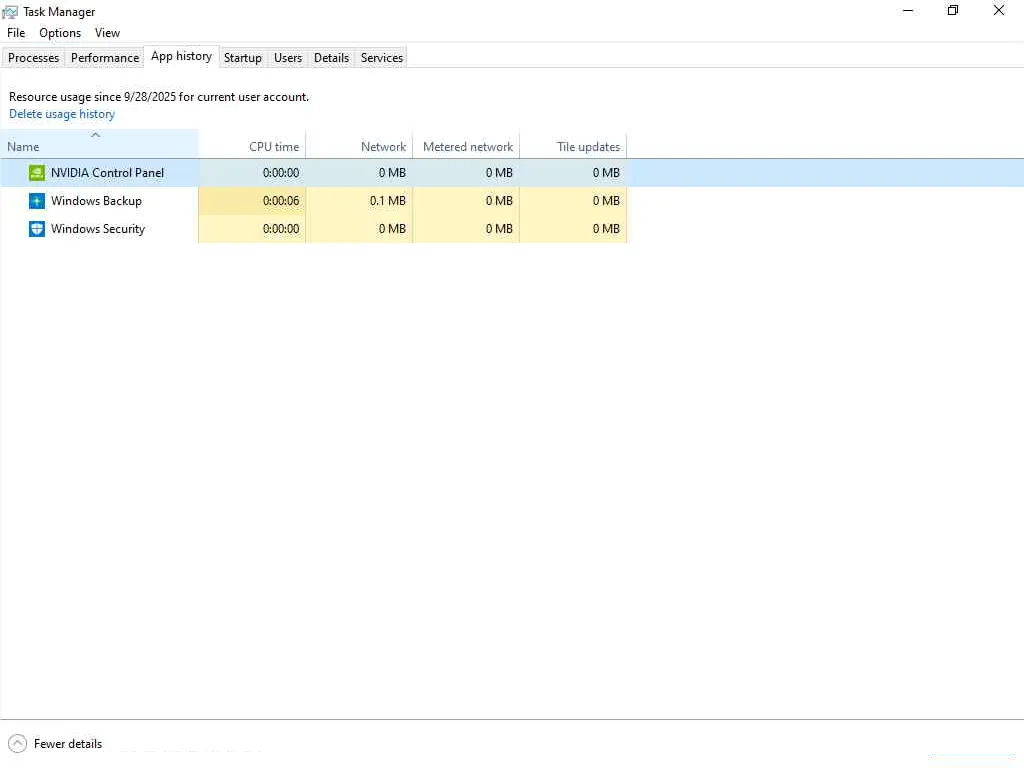The height and width of the screenshot is (768, 1024).
Task: Minimize the Task Manager window
Action: (x=908, y=10)
